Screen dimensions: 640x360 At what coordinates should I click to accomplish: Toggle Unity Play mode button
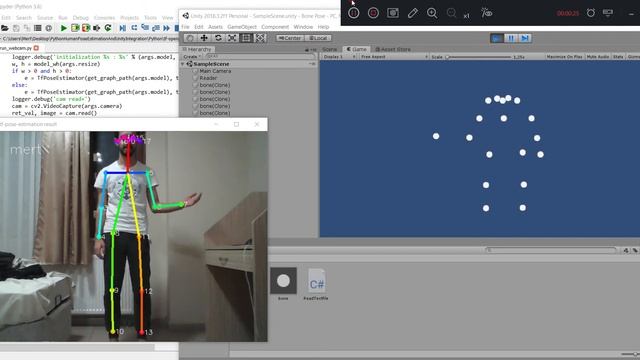click(497, 38)
